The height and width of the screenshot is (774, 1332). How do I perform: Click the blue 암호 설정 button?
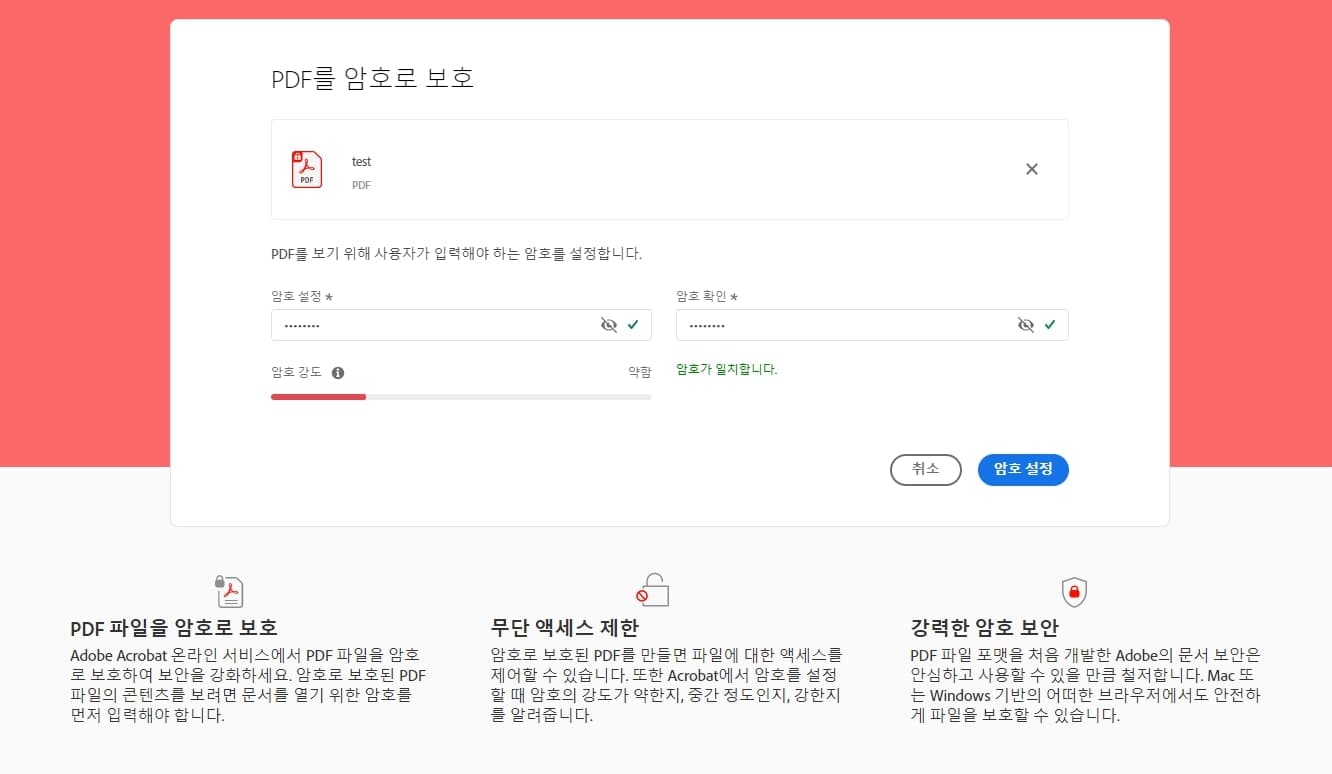click(x=1023, y=469)
